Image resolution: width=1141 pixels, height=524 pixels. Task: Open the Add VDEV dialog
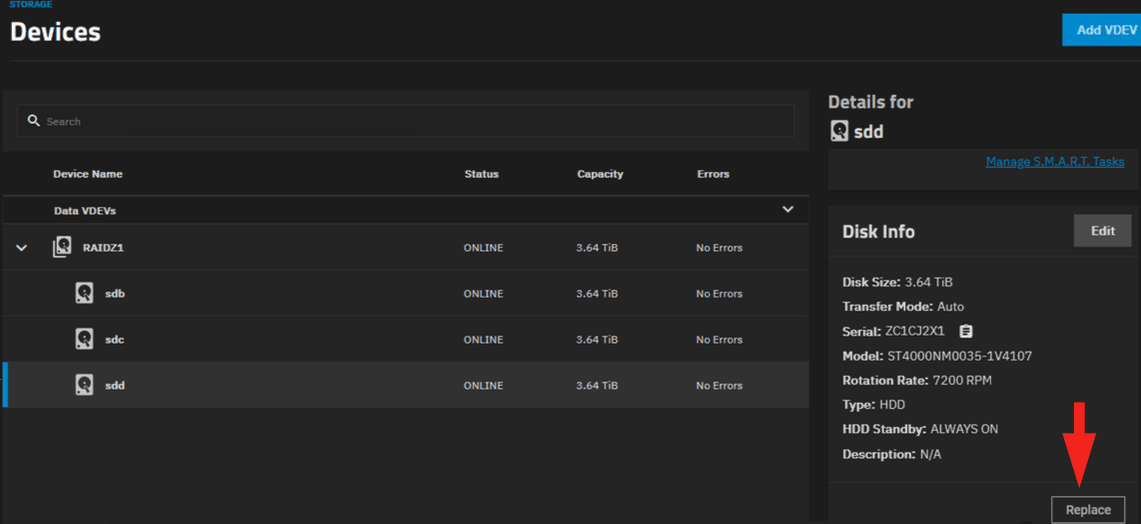point(1104,30)
